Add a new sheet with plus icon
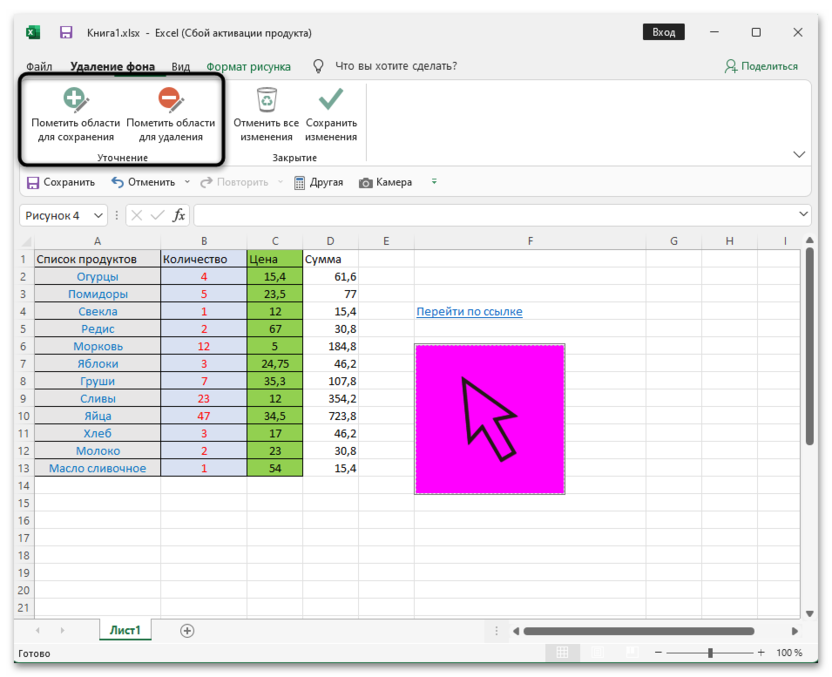This screenshot has width=832, height=677. pos(187,630)
